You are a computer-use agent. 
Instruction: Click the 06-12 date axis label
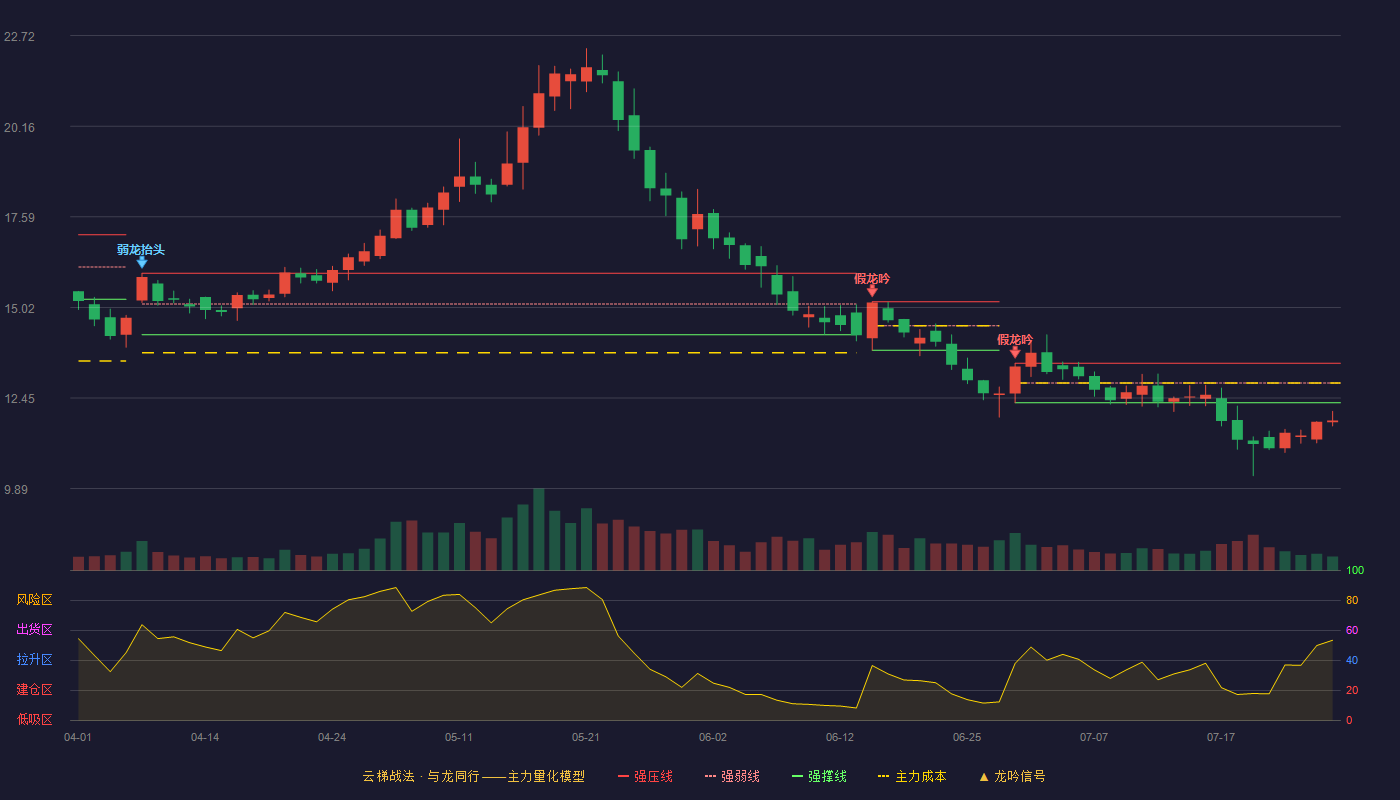[x=840, y=737]
